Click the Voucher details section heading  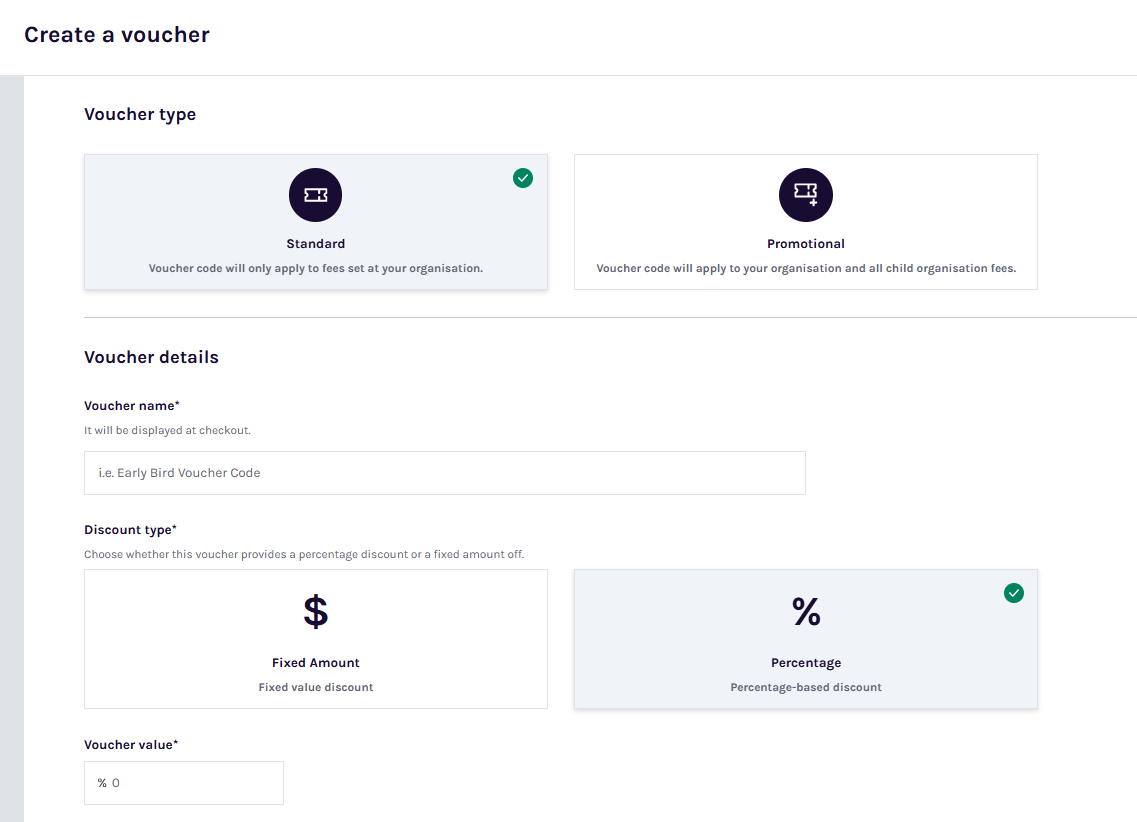tap(151, 357)
